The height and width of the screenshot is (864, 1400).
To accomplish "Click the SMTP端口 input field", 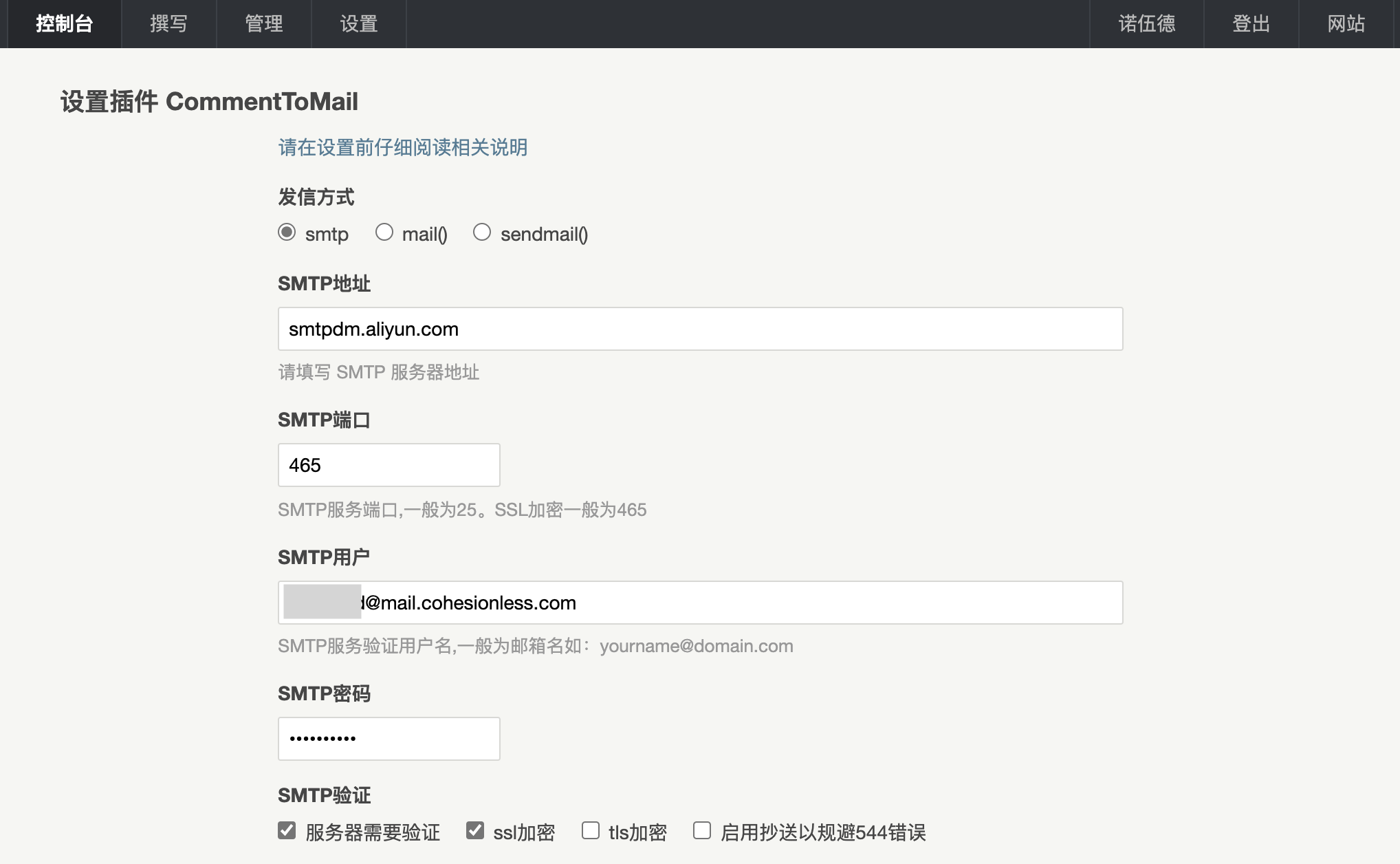I will coord(389,465).
